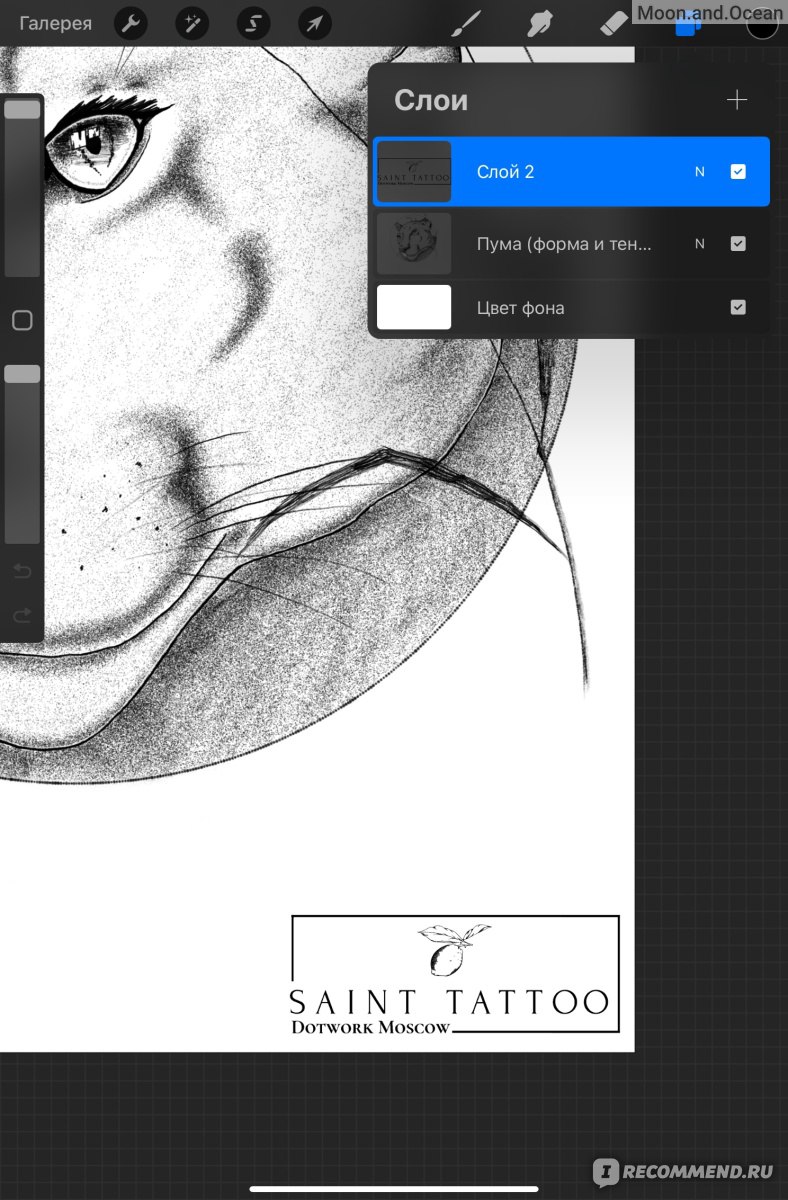Adjust the brush size slider
Viewport: 788px width, 1200px height.
[x=22, y=187]
